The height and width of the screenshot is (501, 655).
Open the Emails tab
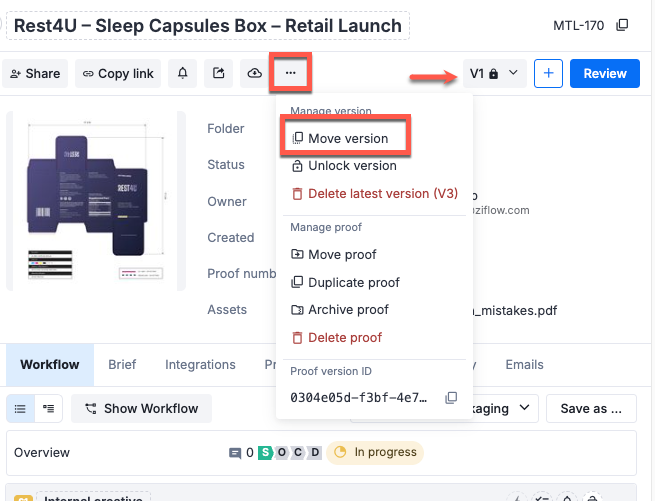tap(524, 364)
